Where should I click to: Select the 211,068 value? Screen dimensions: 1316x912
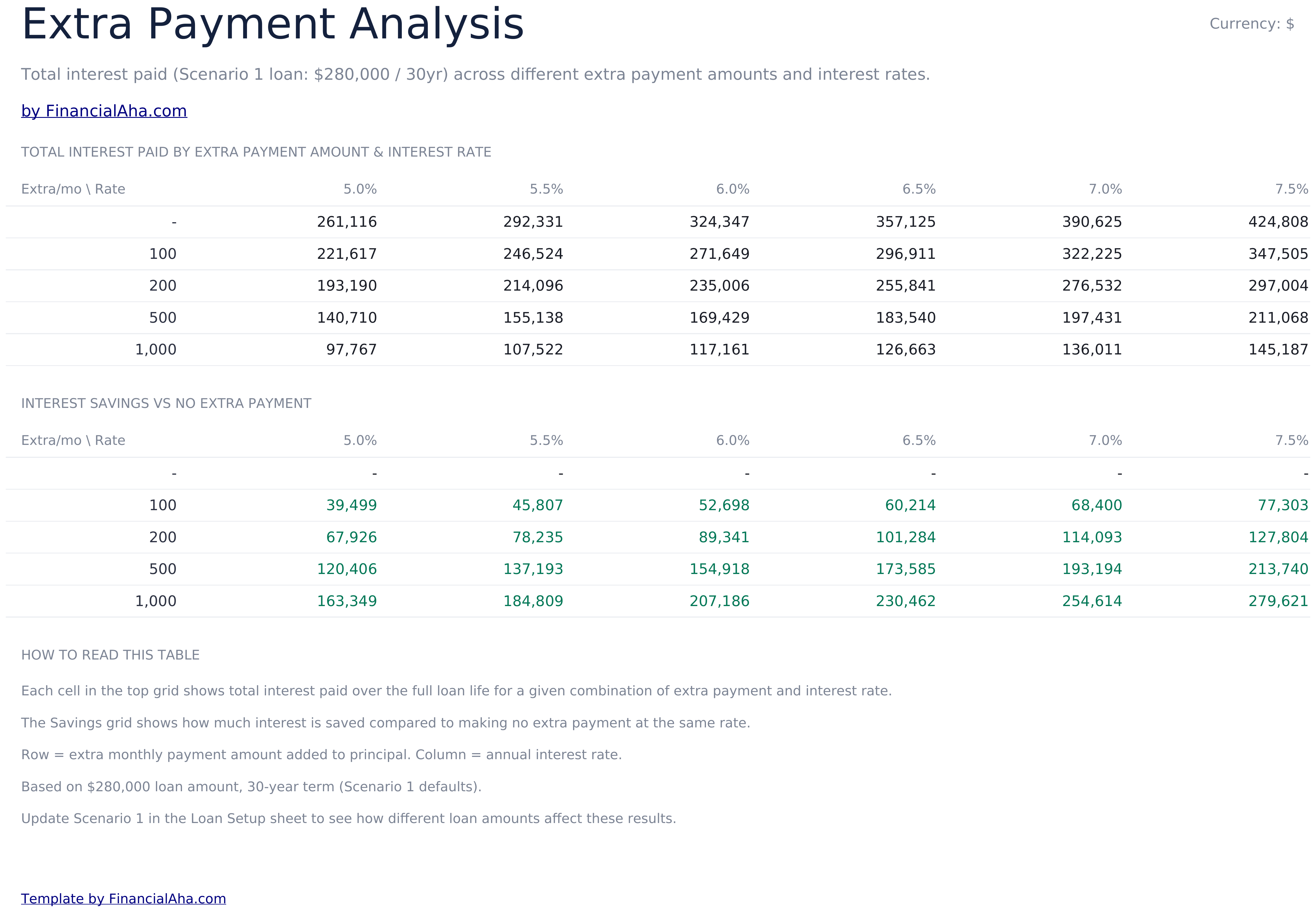coord(1278,318)
